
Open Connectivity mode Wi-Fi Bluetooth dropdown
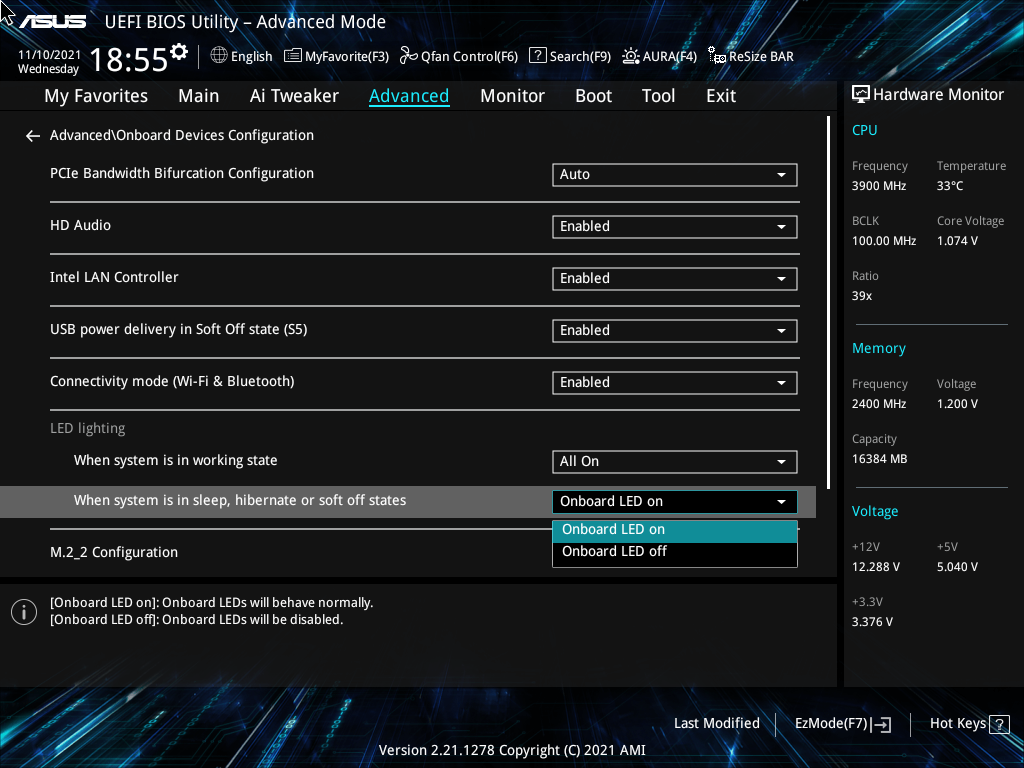[675, 383]
